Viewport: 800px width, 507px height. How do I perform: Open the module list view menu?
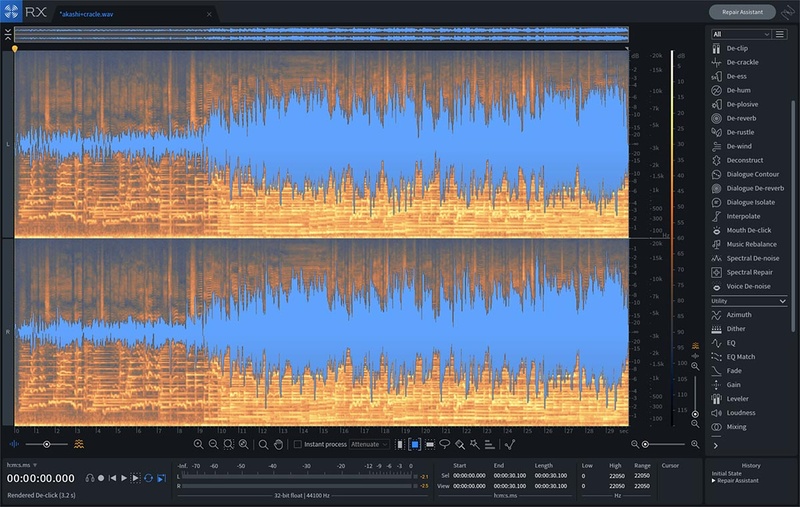[780, 34]
